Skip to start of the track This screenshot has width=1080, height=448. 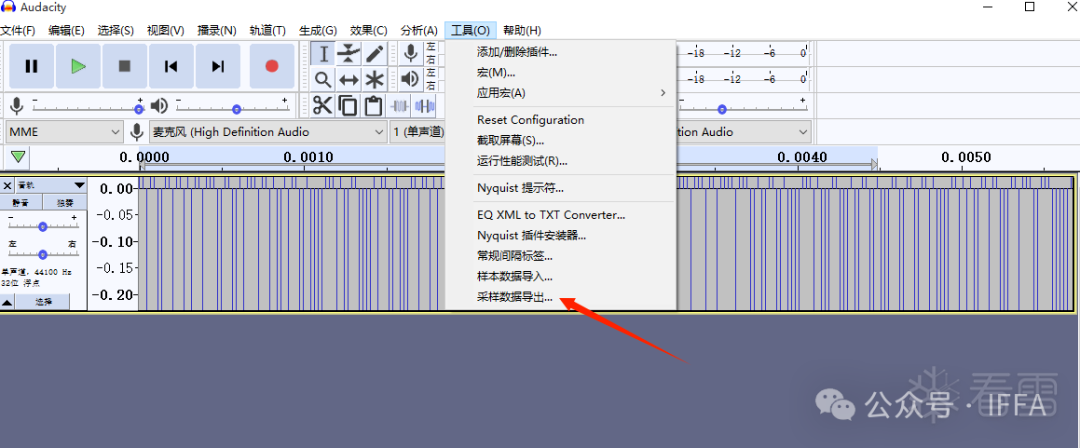[171, 66]
